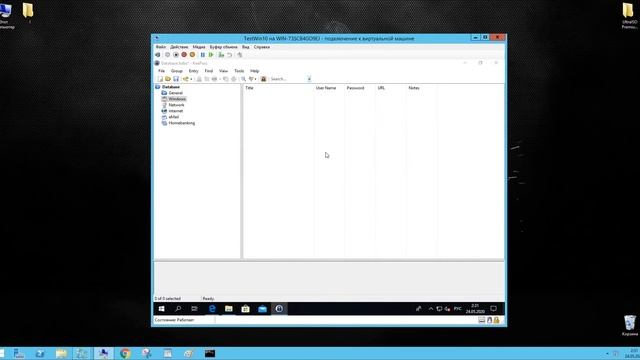Click the Turn Off (red) button in the Hyper-V toolbar
Viewport: 640px width, 360px height.
pos(184,55)
